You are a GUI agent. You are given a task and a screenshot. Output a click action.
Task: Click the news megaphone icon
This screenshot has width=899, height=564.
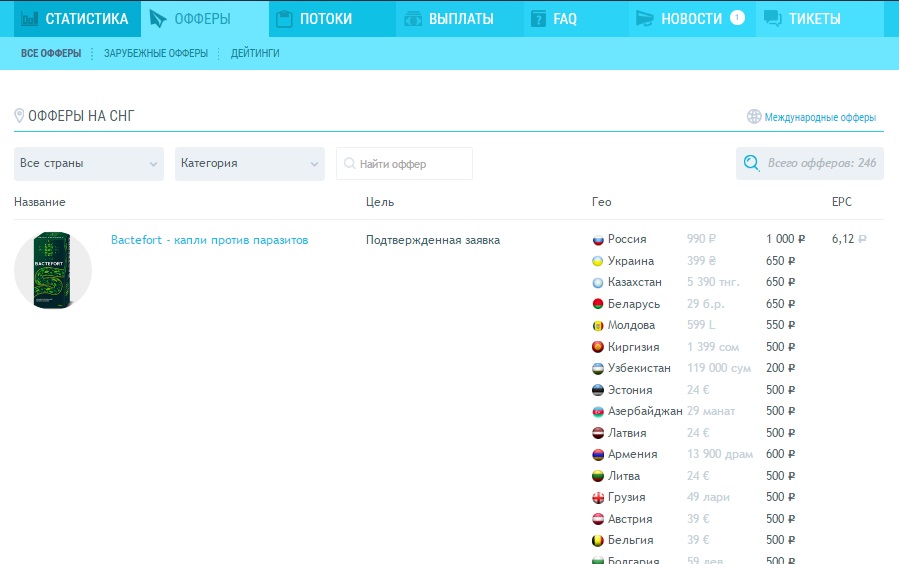pos(645,19)
